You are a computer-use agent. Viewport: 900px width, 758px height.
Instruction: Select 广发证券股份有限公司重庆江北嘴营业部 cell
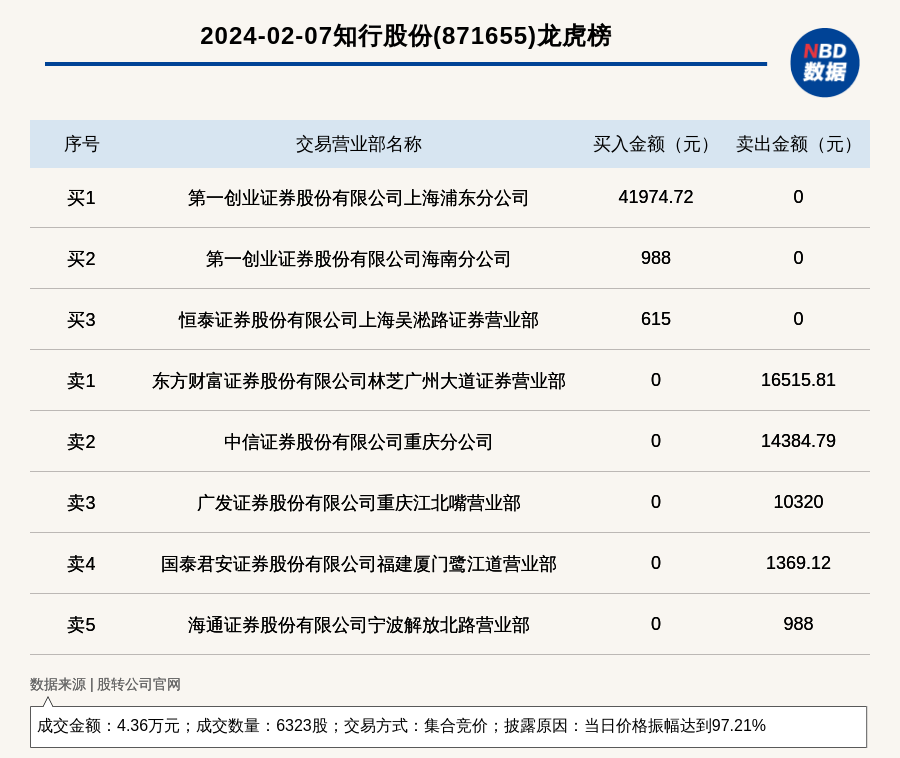point(358,503)
